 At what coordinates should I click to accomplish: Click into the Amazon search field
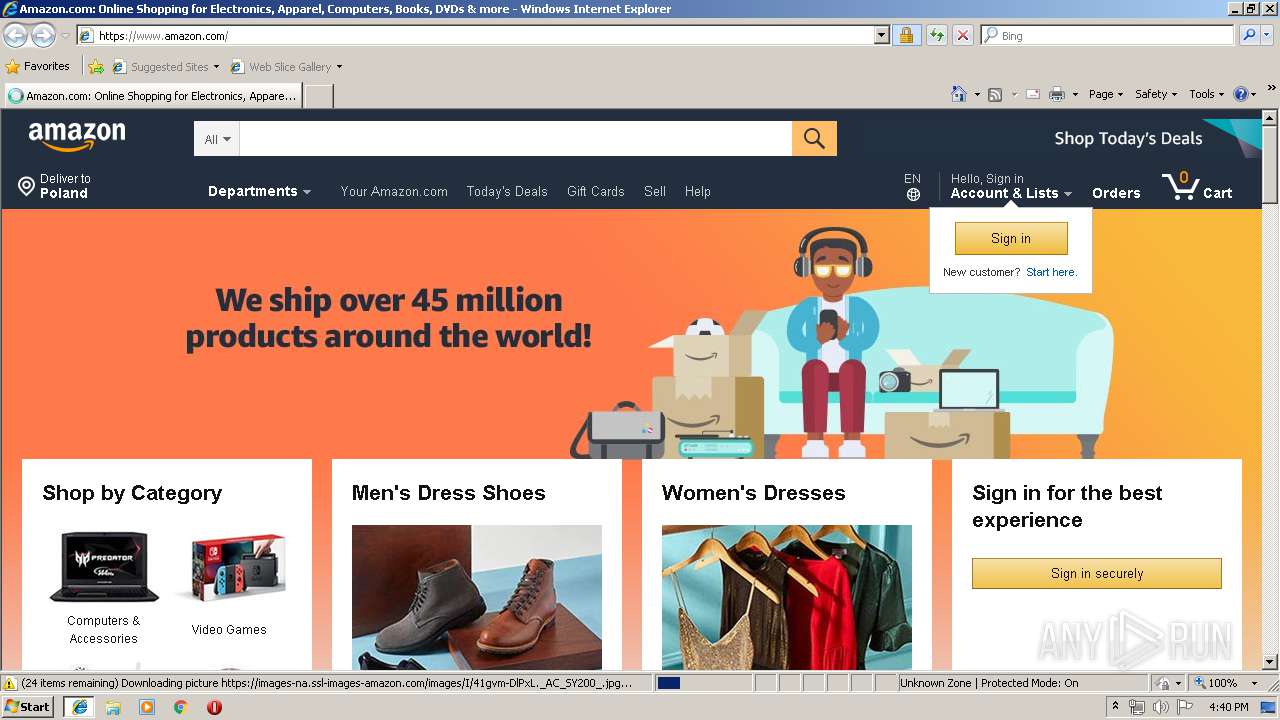pos(516,139)
